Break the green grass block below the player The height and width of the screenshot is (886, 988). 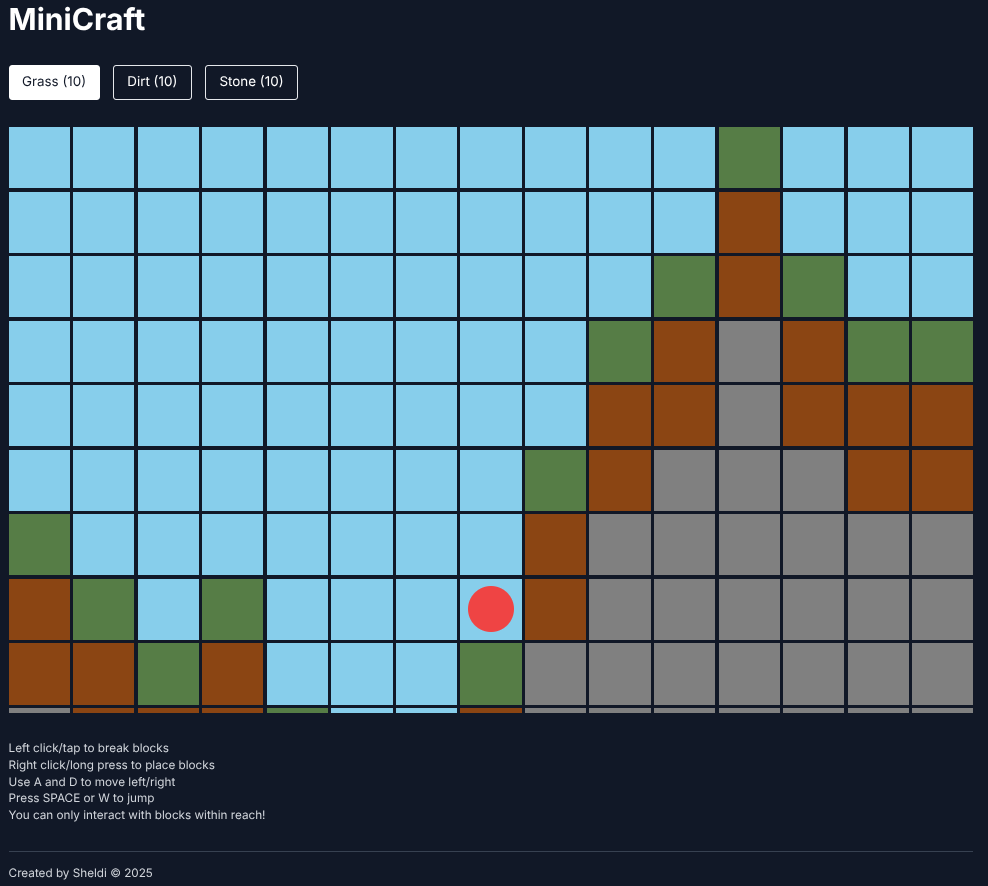point(490,673)
